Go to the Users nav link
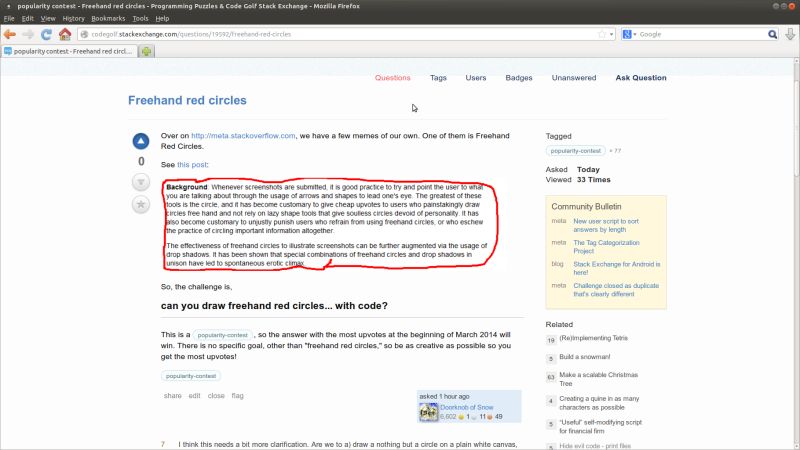The height and width of the screenshot is (450, 800). pos(476,78)
